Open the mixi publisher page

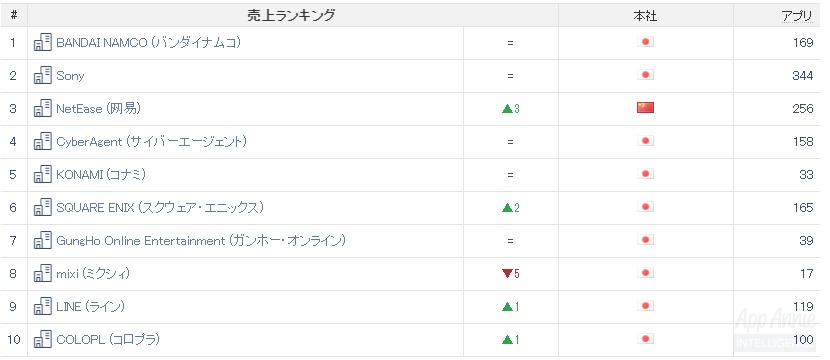coord(93,274)
